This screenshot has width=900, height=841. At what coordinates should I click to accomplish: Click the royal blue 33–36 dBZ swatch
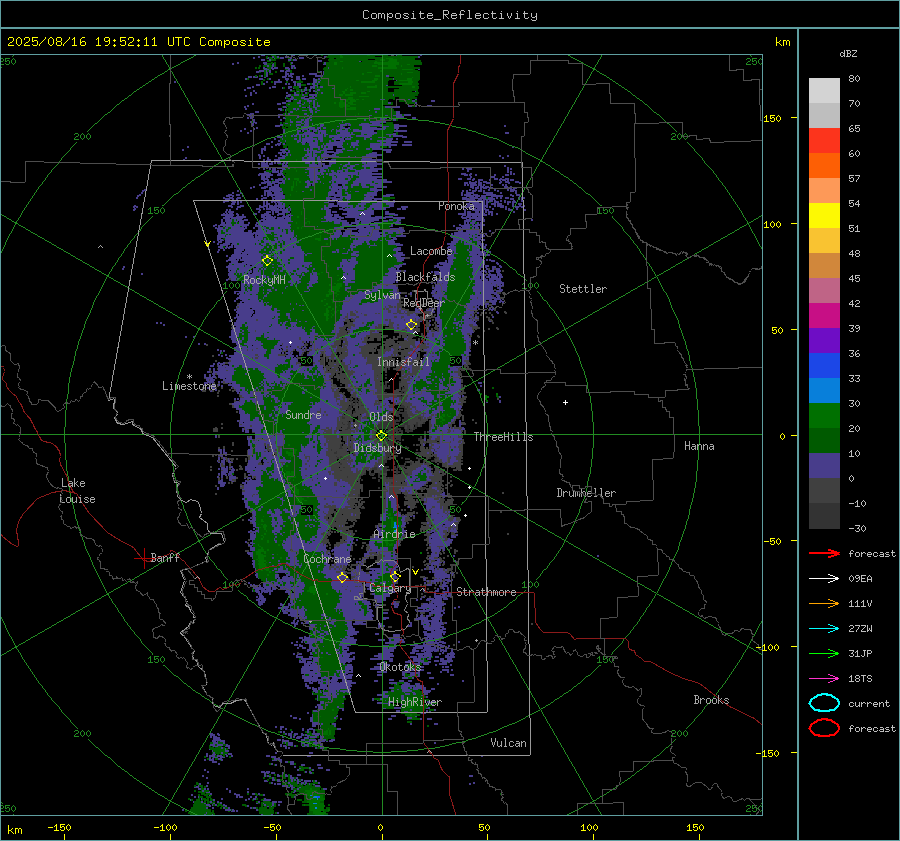point(824,366)
